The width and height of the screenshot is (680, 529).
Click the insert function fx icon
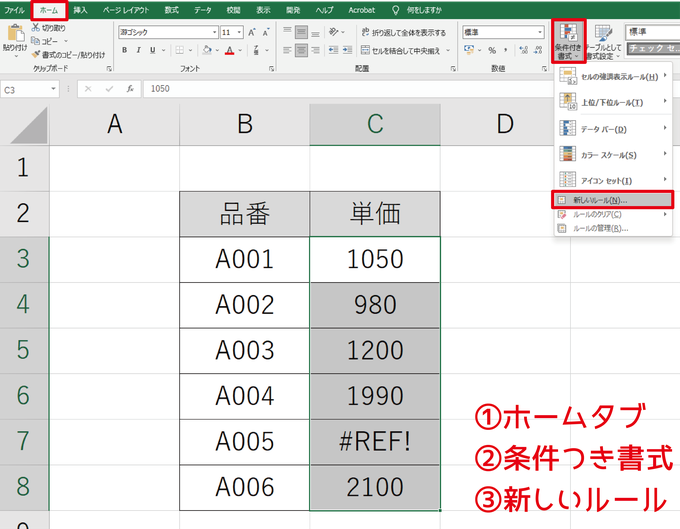coord(130,89)
